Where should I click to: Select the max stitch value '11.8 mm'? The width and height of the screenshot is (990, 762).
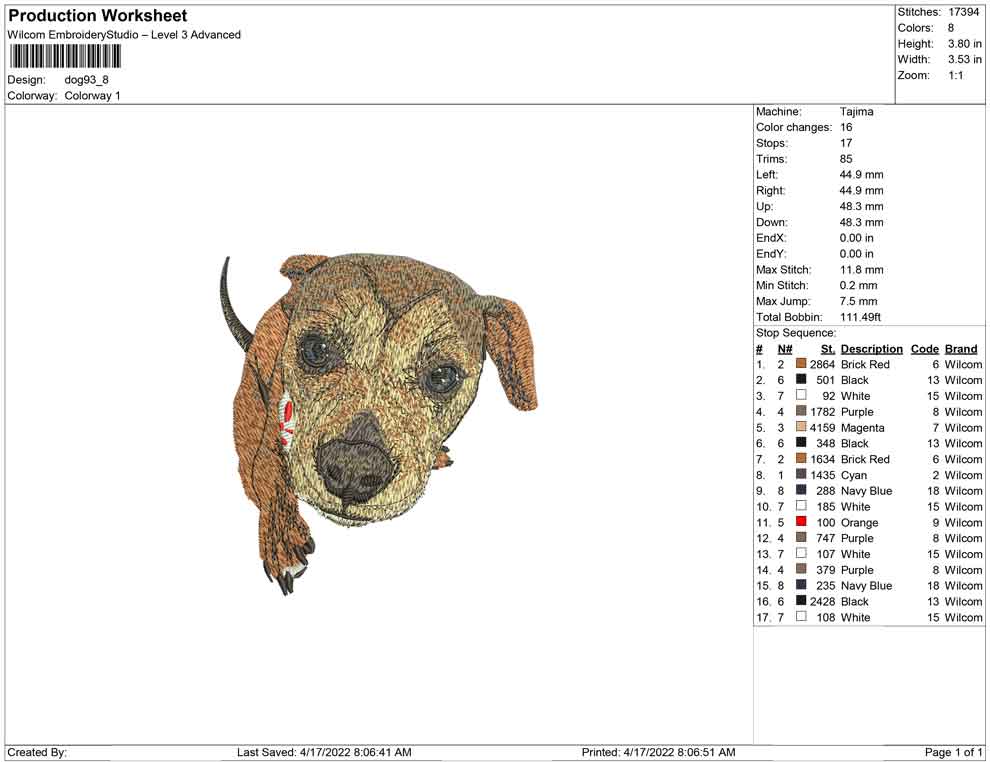point(861,270)
